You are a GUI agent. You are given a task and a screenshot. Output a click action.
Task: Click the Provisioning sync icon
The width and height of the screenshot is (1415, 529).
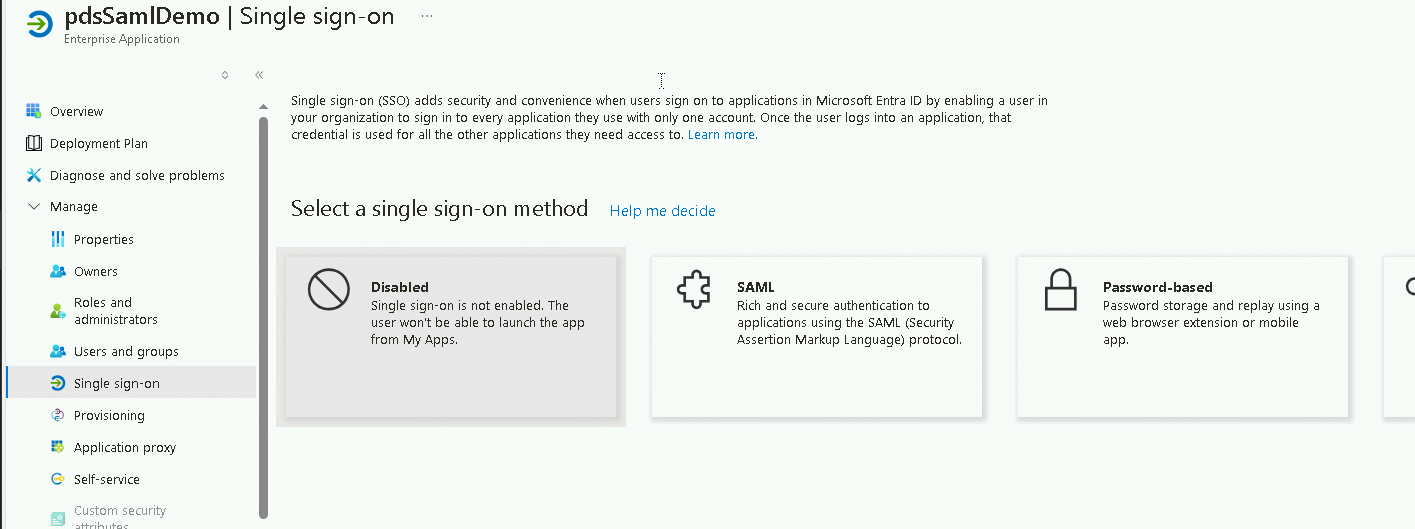click(x=58, y=415)
